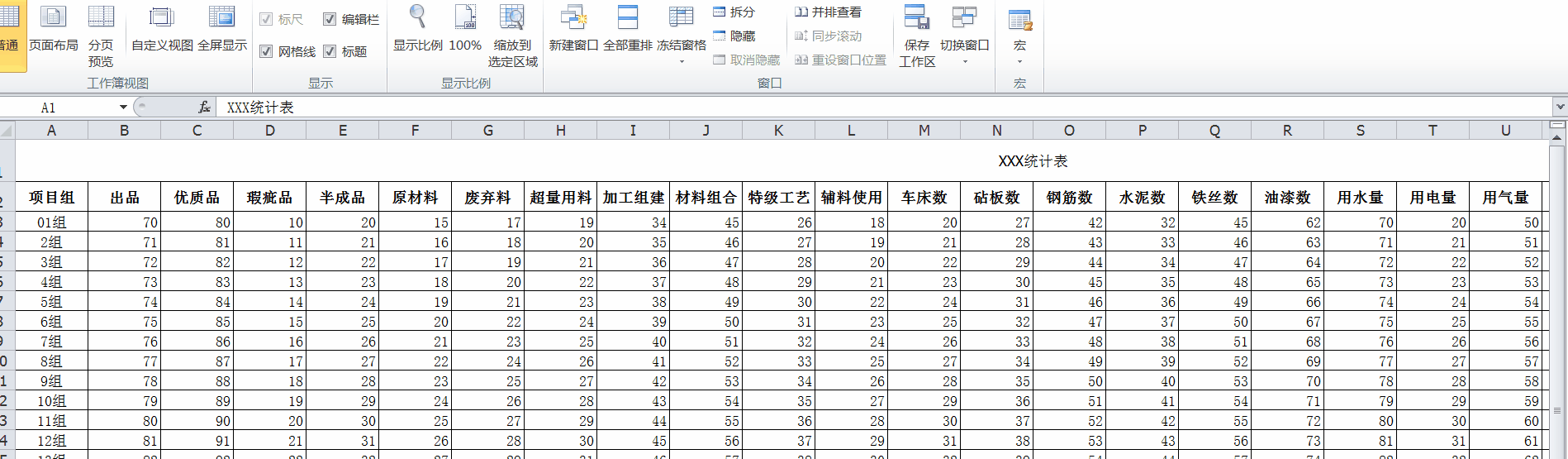Click header cell 辅料使用
The height and width of the screenshot is (459, 1568).
click(851, 198)
